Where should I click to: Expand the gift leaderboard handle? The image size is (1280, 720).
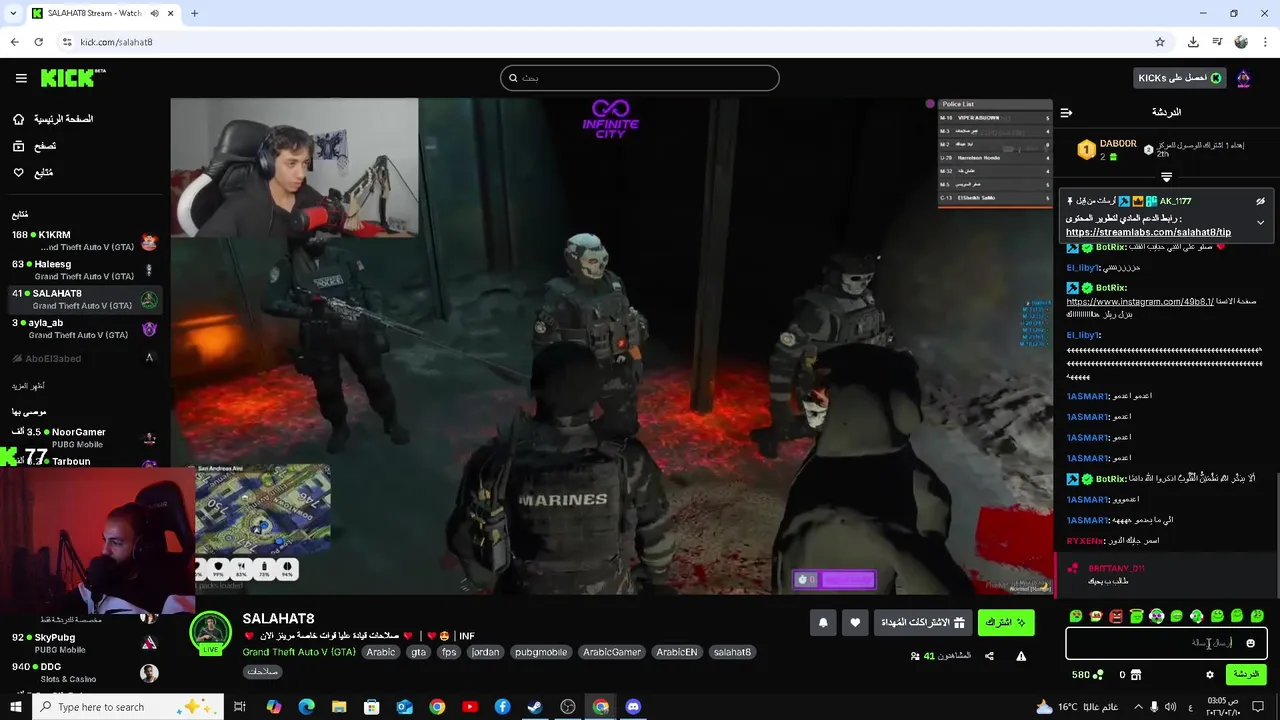[x=1166, y=177]
